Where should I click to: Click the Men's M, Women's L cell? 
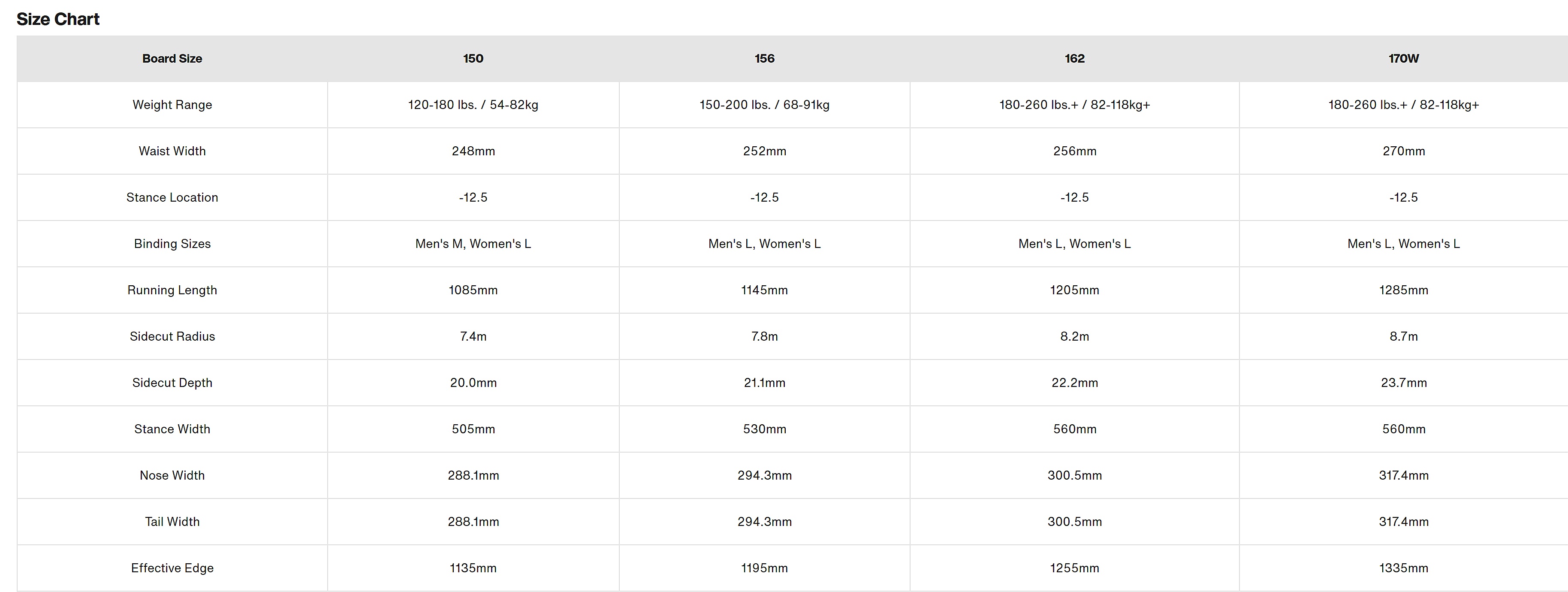[473, 244]
